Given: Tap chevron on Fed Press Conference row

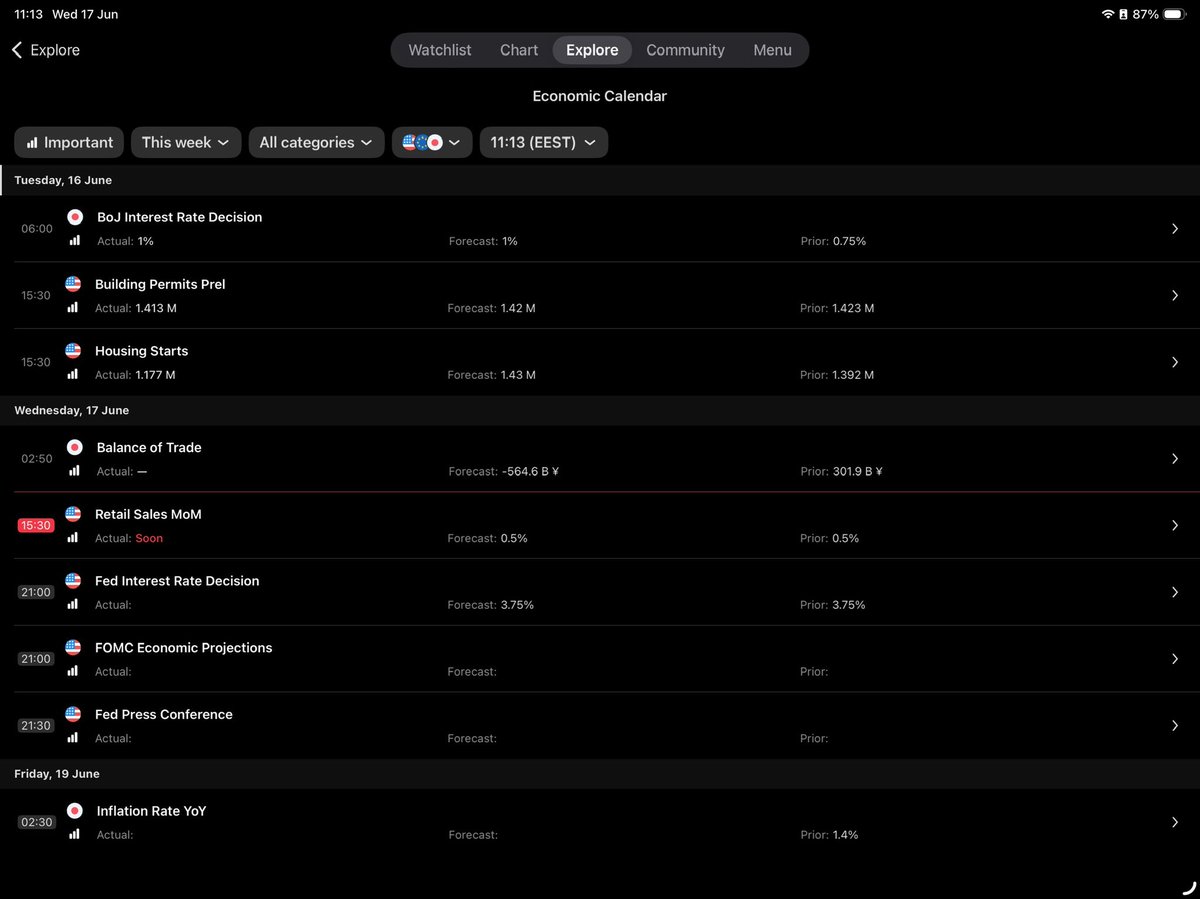Looking at the screenshot, I should pyautogui.click(x=1175, y=726).
